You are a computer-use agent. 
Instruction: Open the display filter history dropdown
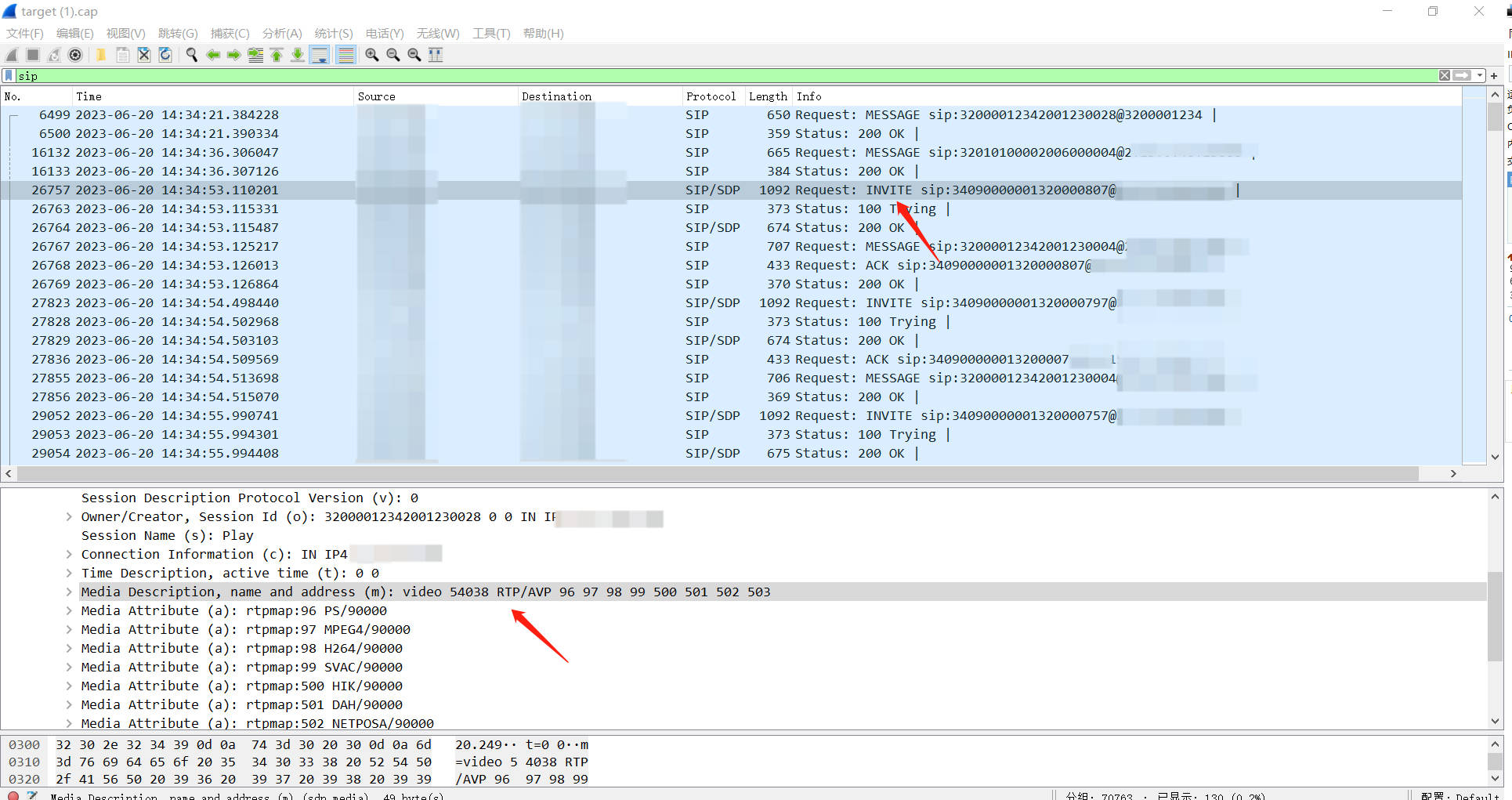(1480, 75)
